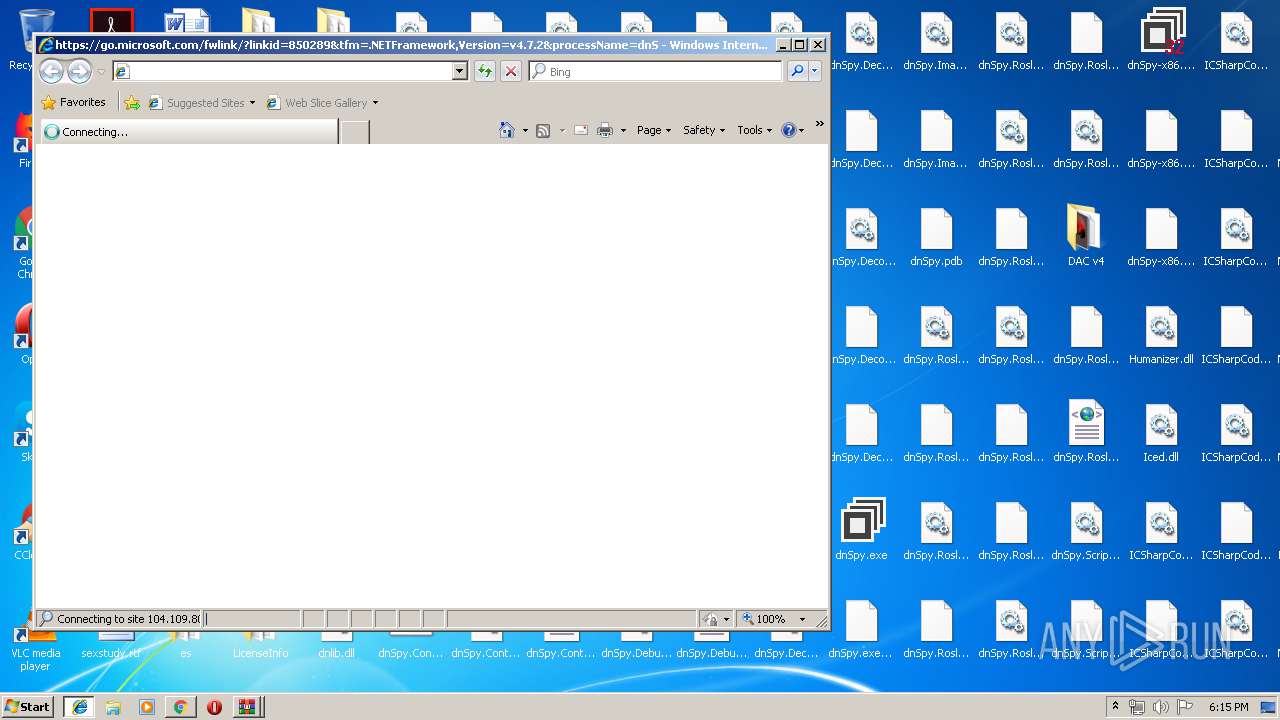
Task: Select the Iced.dll file
Action: pyautogui.click(x=1161, y=432)
